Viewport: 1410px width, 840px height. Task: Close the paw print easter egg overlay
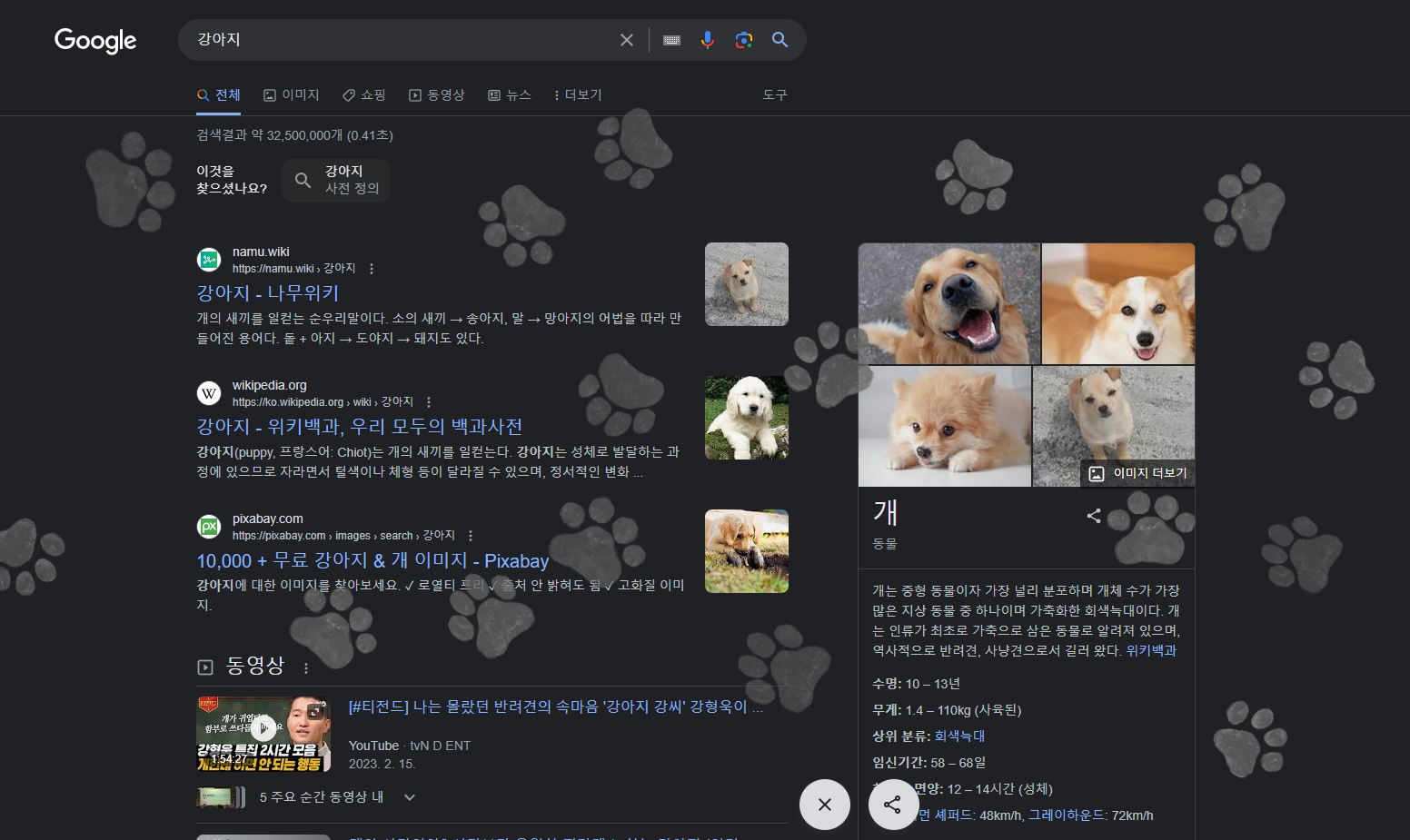(825, 805)
